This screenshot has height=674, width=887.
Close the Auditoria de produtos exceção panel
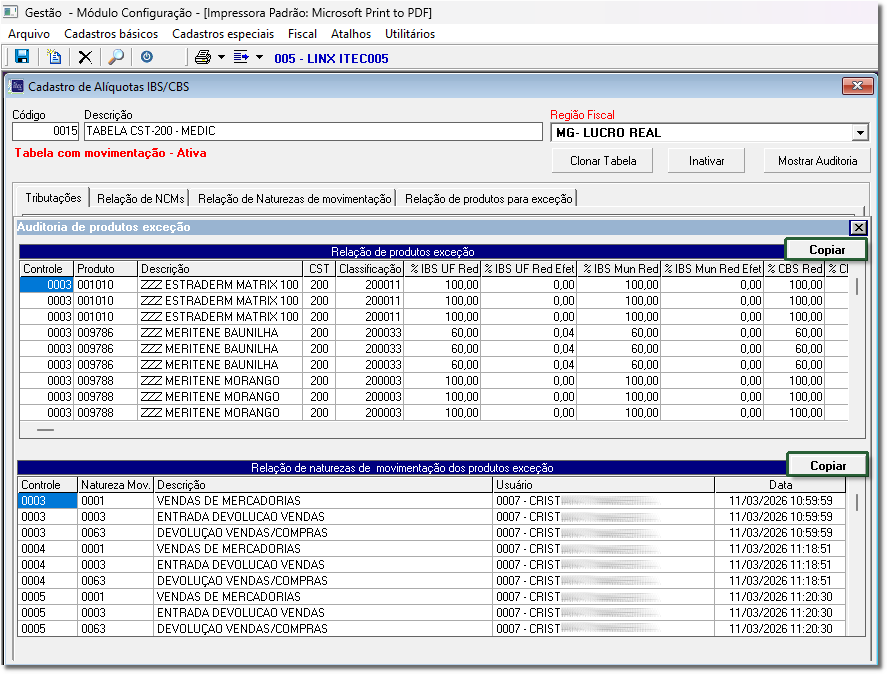tap(857, 227)
